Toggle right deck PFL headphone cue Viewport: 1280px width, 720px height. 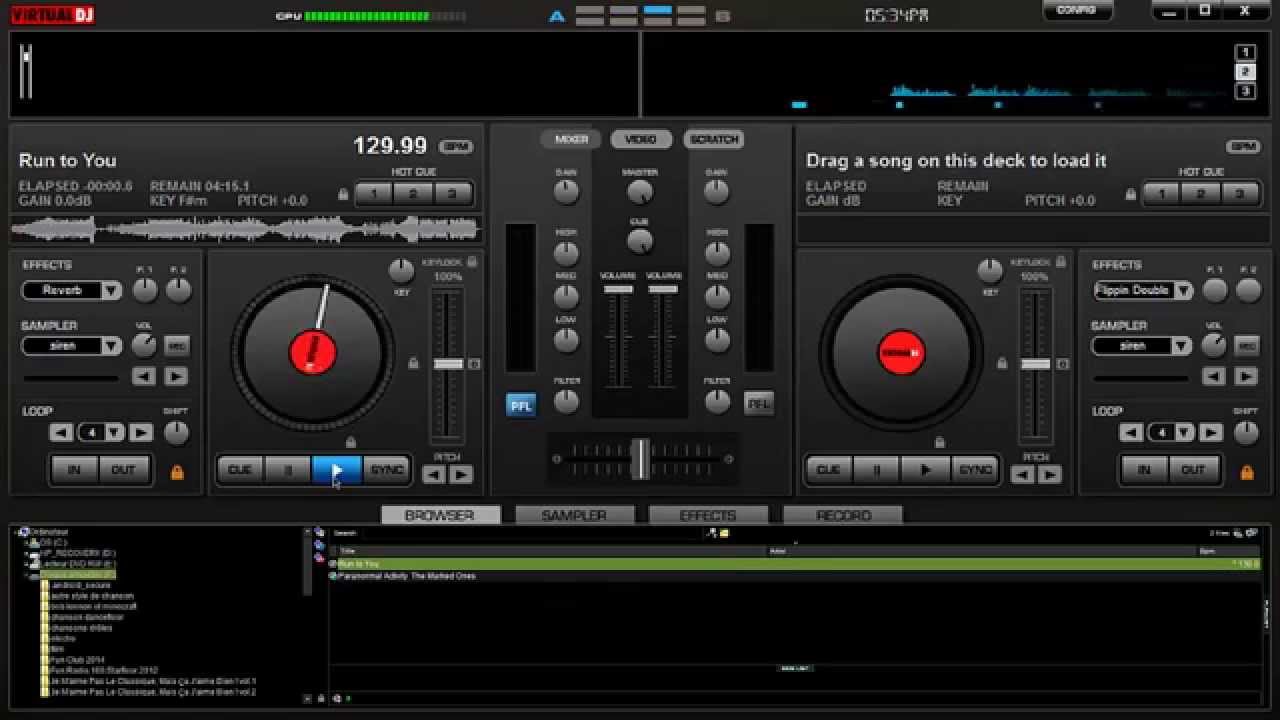759,405
